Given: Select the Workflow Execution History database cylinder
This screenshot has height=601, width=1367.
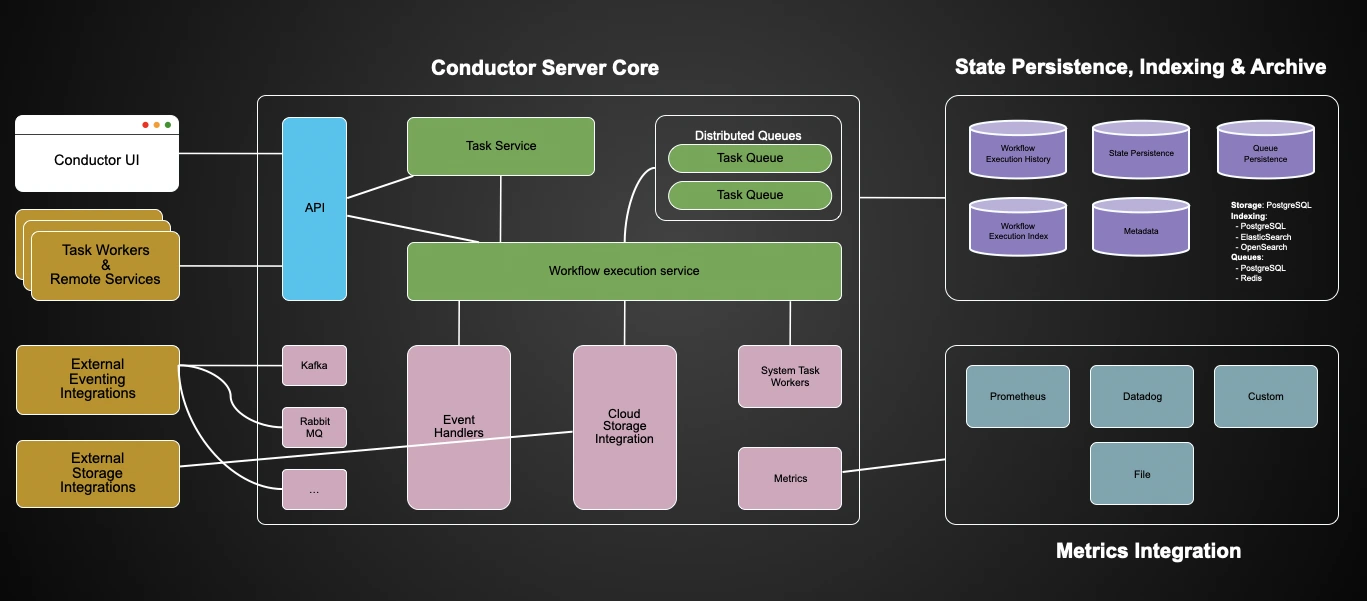Looking at the screenshot, I should [1017, 149].
